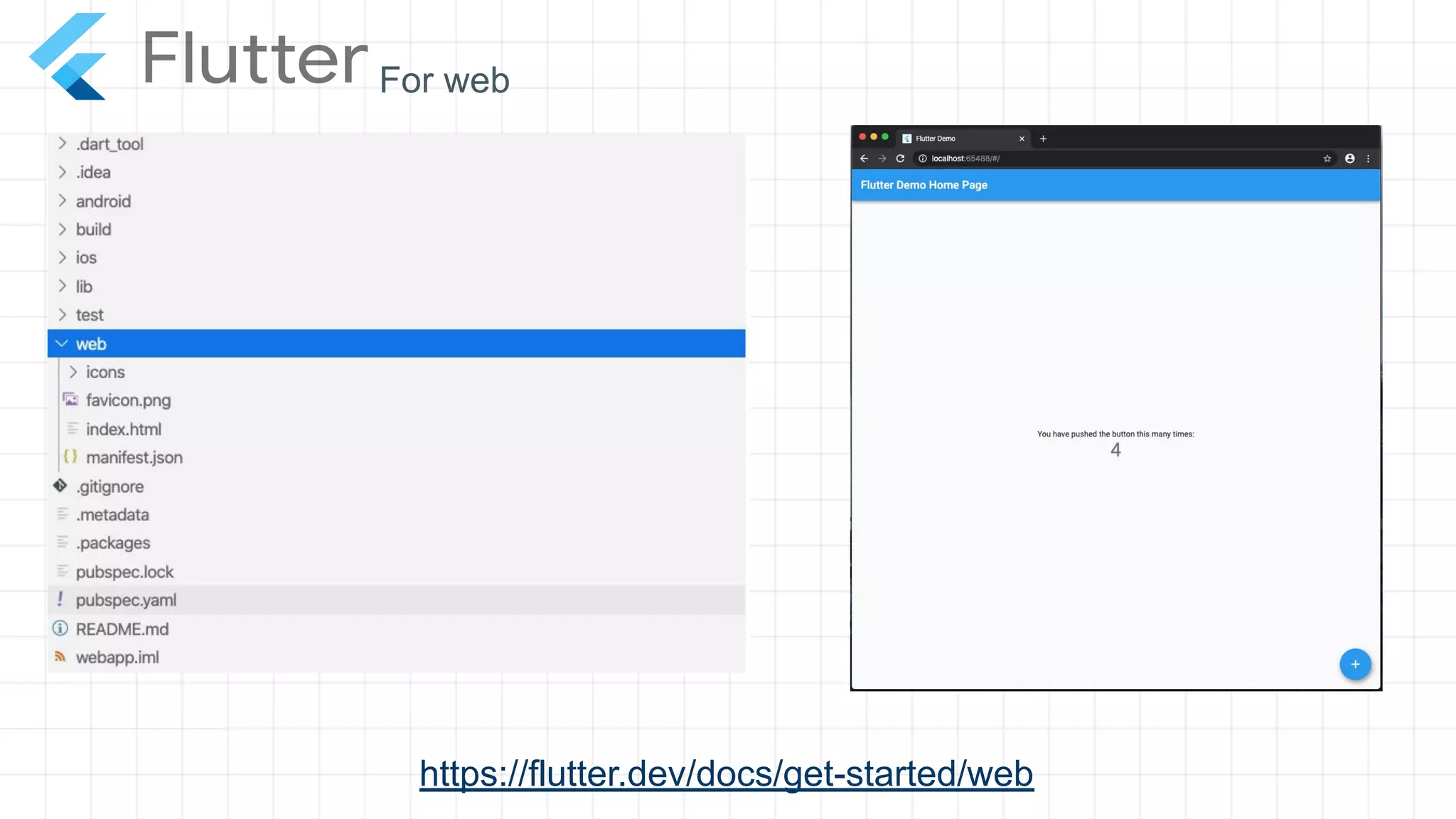Select index.html in the web folder
1456x819 pixels.
click(124, 429)
